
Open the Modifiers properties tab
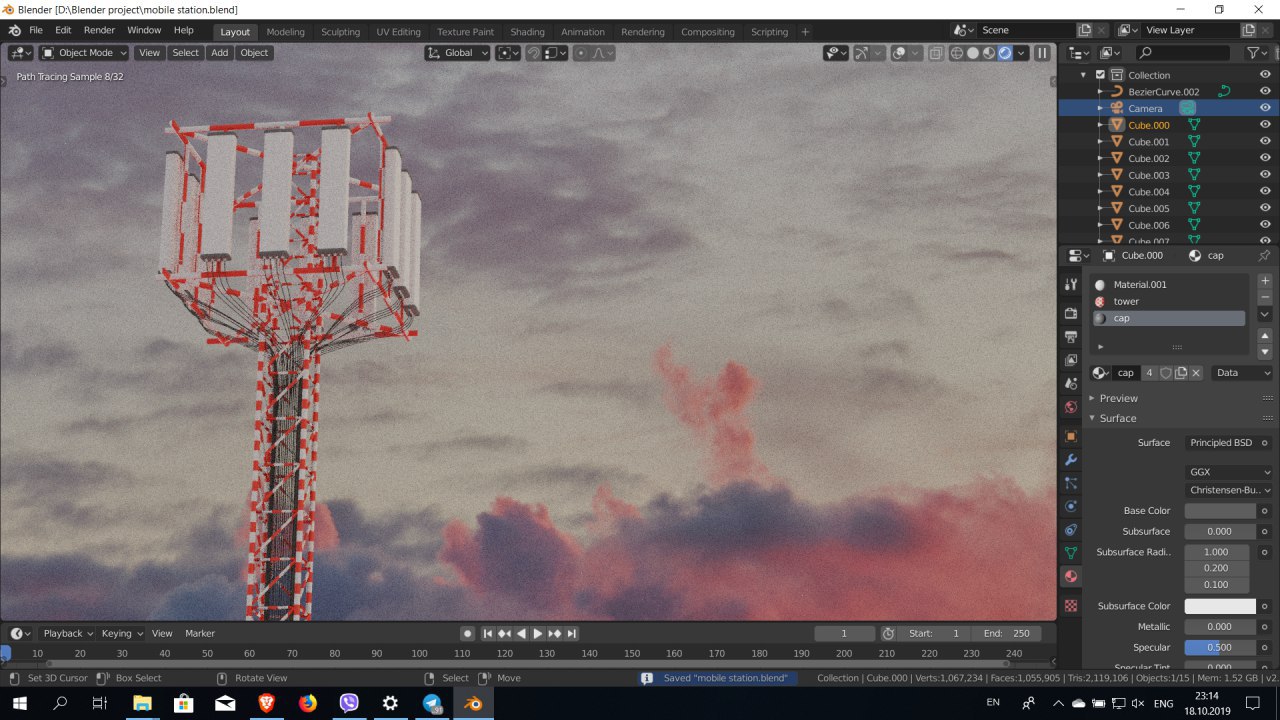pyautogui.click(x=1071, y=460)
